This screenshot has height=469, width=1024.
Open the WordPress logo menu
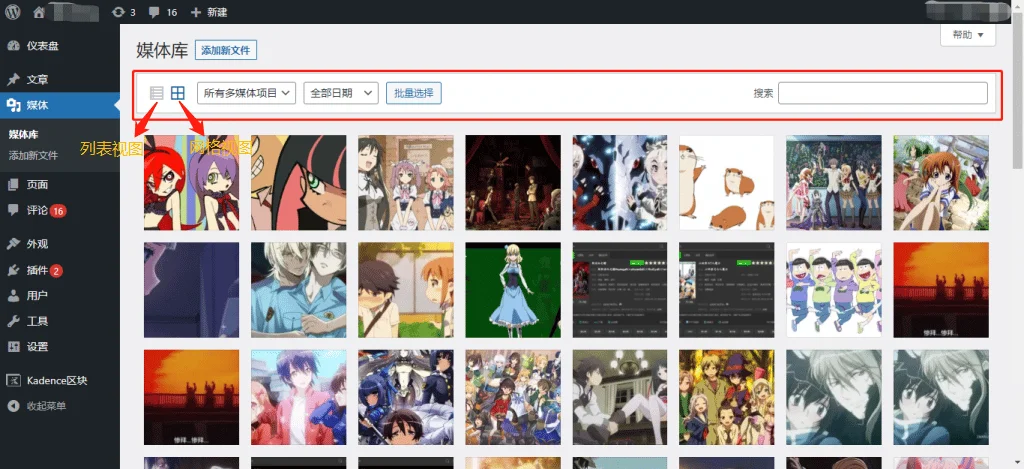click(13, 12)
